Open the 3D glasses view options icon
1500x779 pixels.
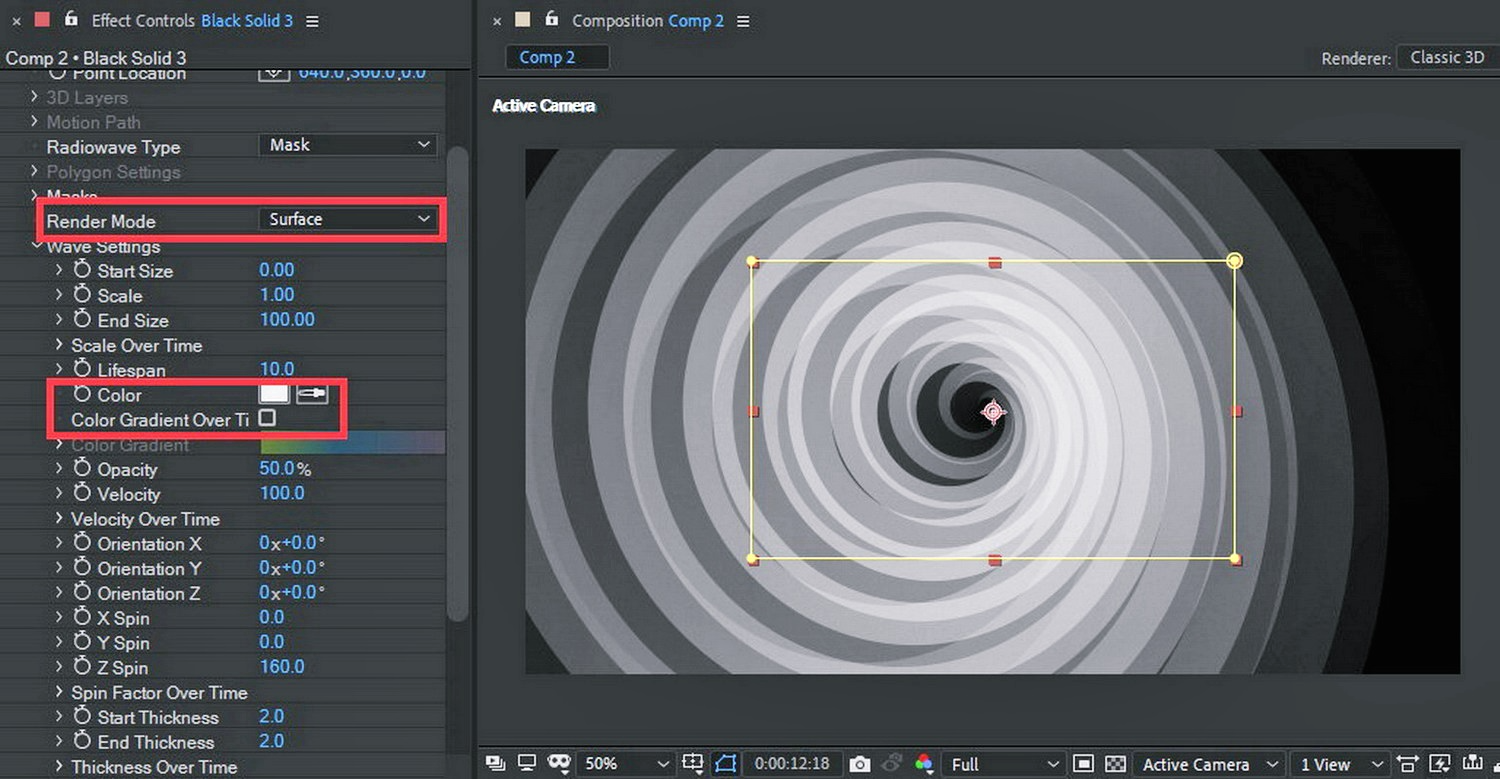(558, 764)
